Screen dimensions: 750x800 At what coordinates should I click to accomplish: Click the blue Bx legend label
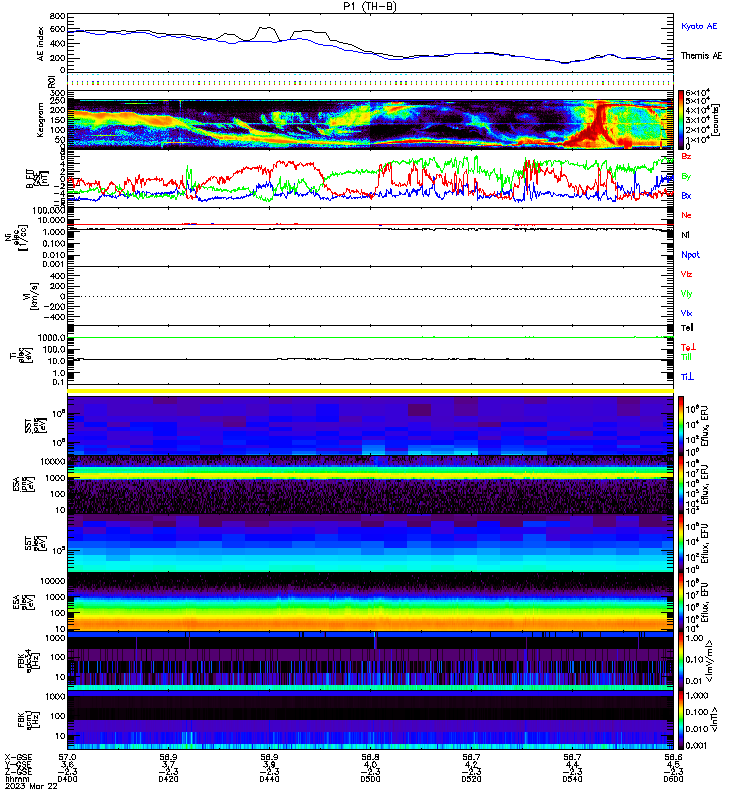tap(686, 196)
